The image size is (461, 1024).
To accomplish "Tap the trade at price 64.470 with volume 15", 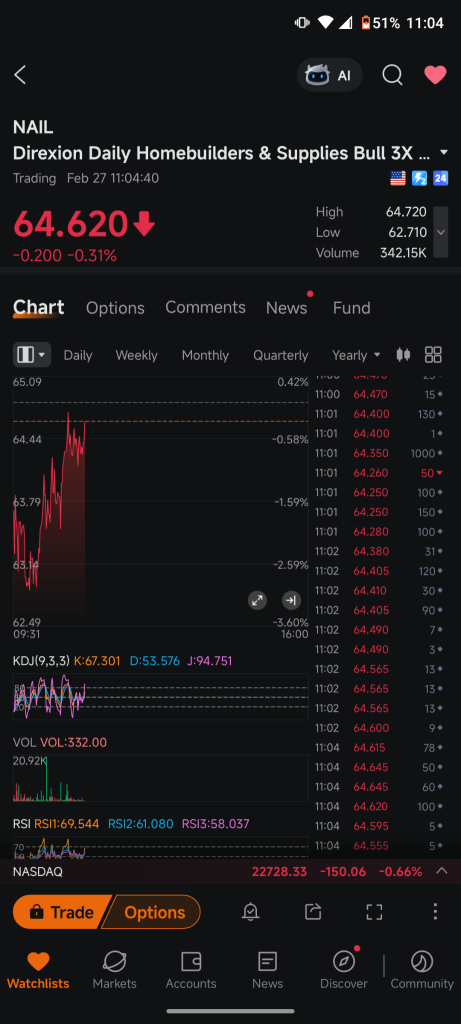I will pyautogui.click(x=379, y=394).
